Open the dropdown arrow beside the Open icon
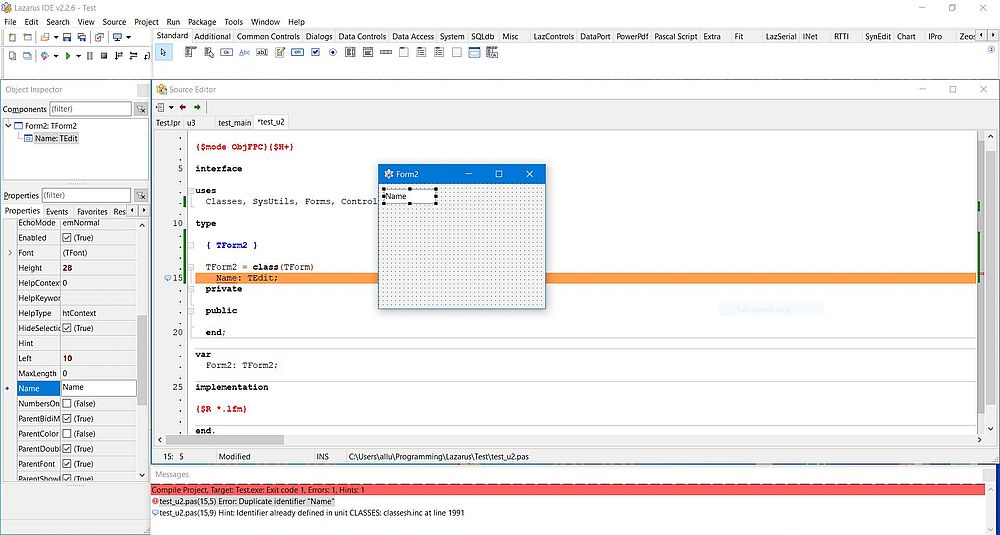The height and width of the screenshot is (535, 1000). pyautogui.click(x=56, y=37)
